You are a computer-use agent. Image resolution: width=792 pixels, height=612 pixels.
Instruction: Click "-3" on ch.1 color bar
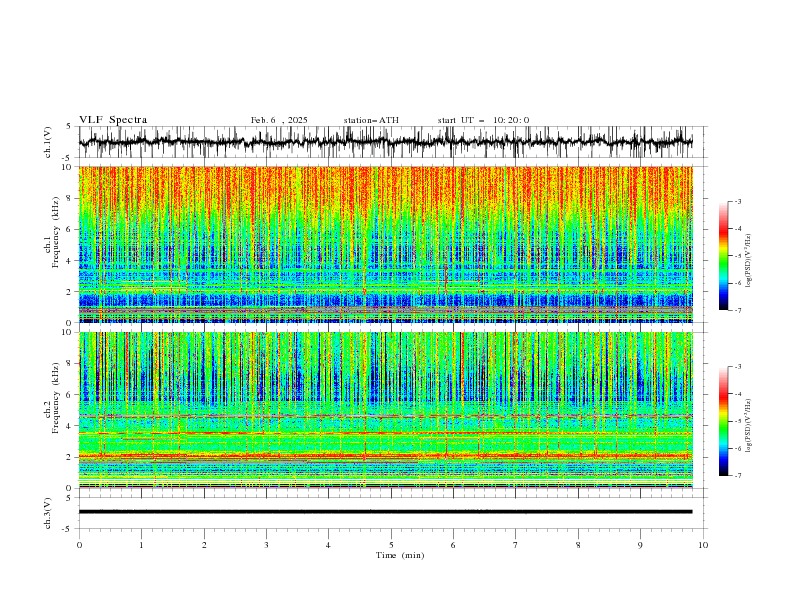pos(737,201)
